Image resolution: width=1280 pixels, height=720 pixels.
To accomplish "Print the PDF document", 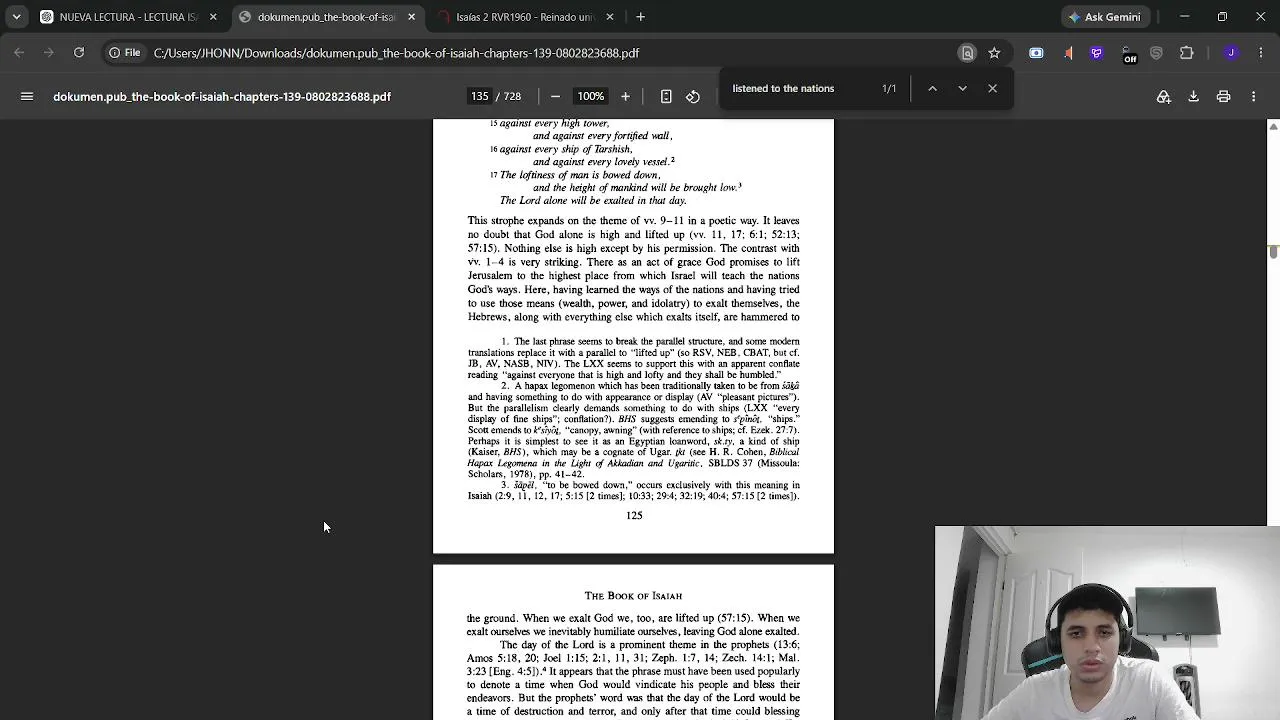I will tap(1223, 96).
